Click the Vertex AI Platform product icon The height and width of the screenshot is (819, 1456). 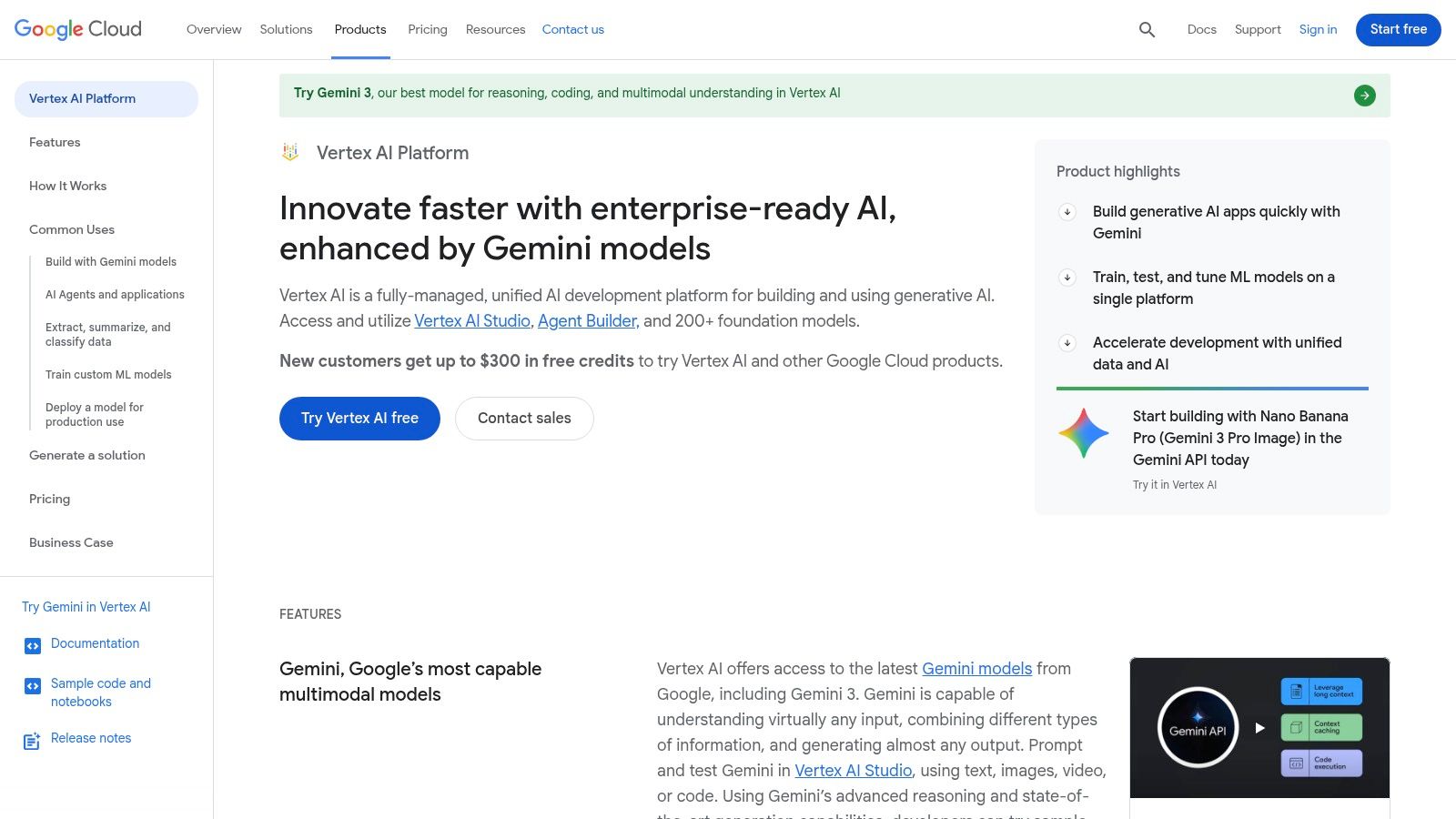click(290, 153)
